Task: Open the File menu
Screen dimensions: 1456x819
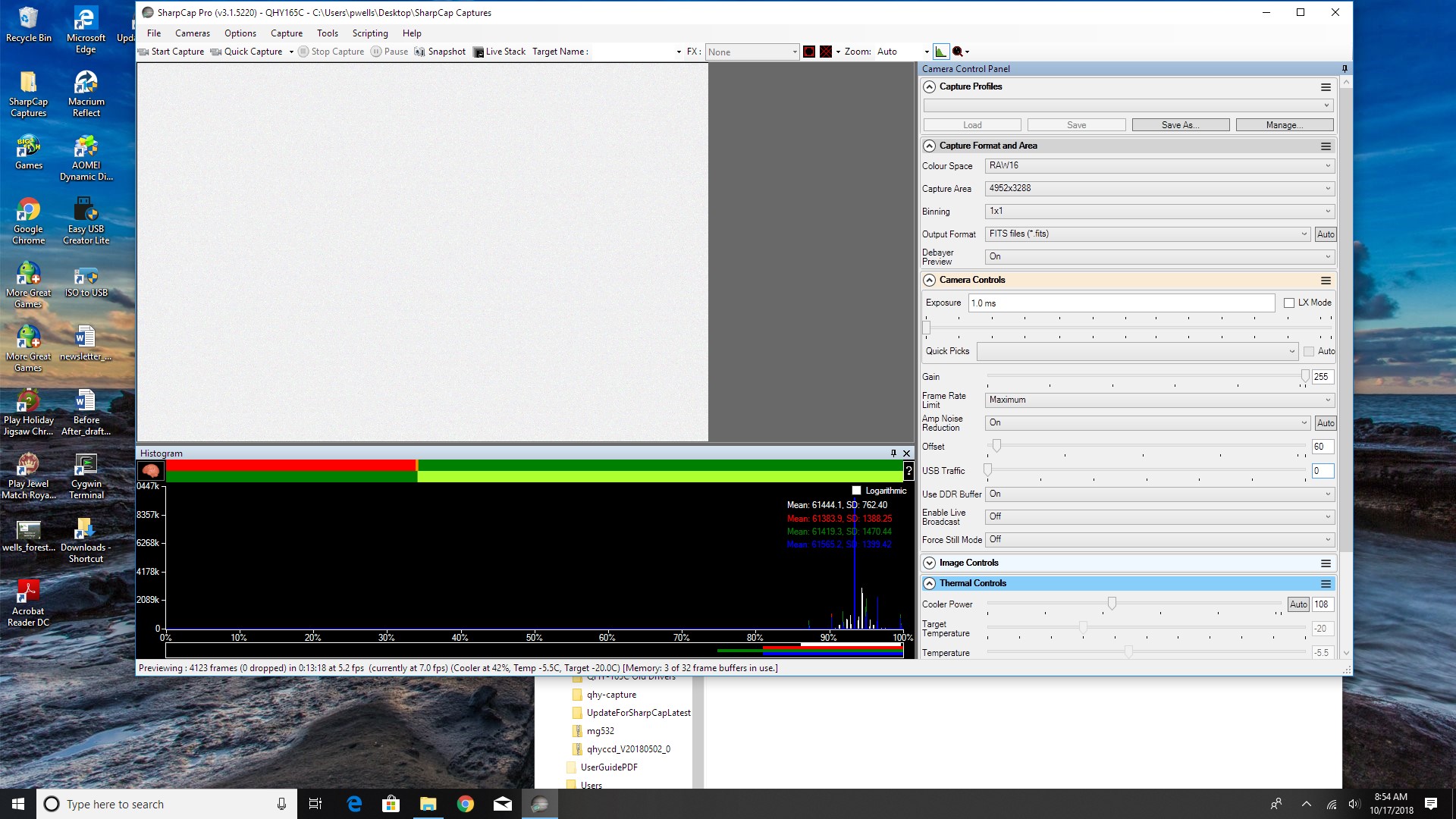Action: pyautogui.click(x=154, y=33)
